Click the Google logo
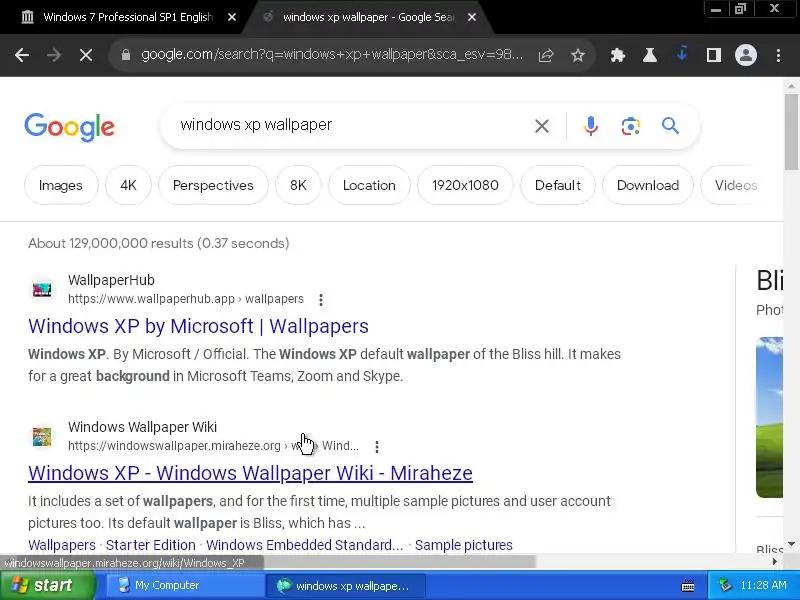Image resolution: width=800 pixels, height=600 pixels. [69, 127]
